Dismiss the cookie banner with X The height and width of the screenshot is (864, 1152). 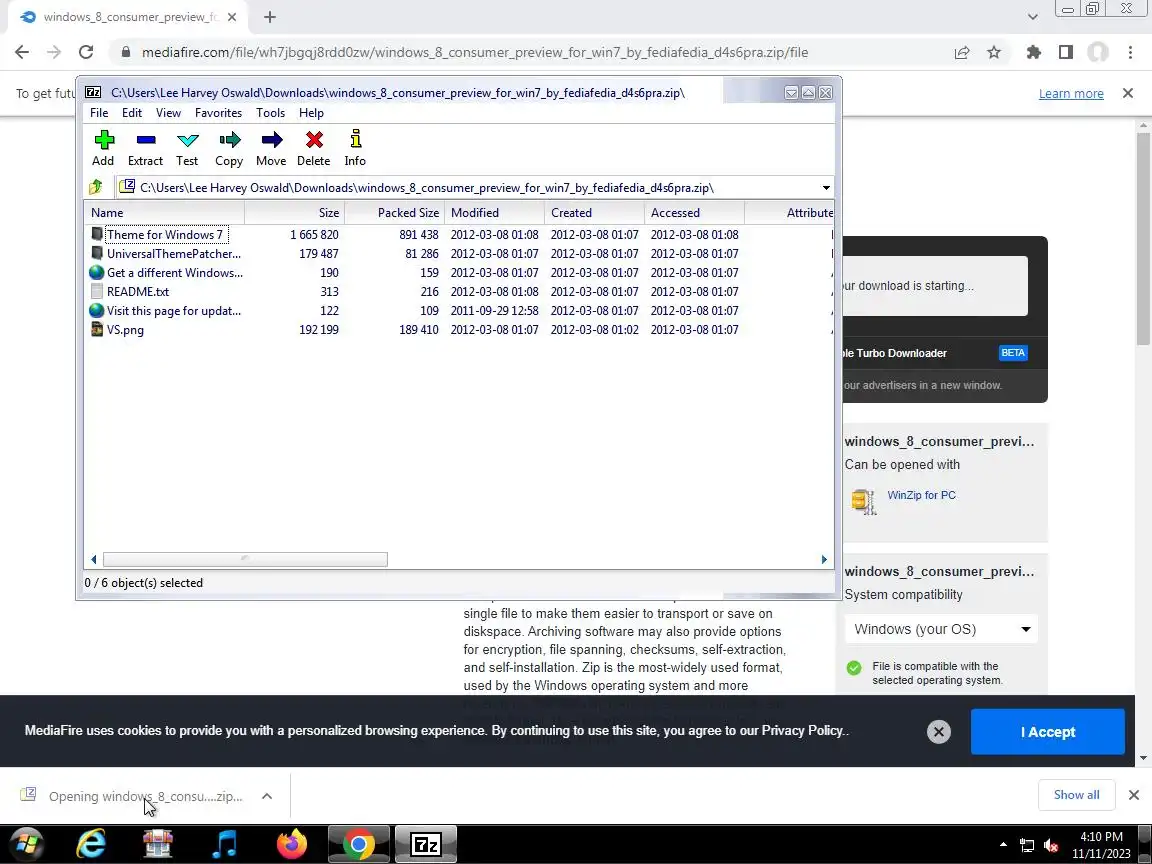pos(938,732)
